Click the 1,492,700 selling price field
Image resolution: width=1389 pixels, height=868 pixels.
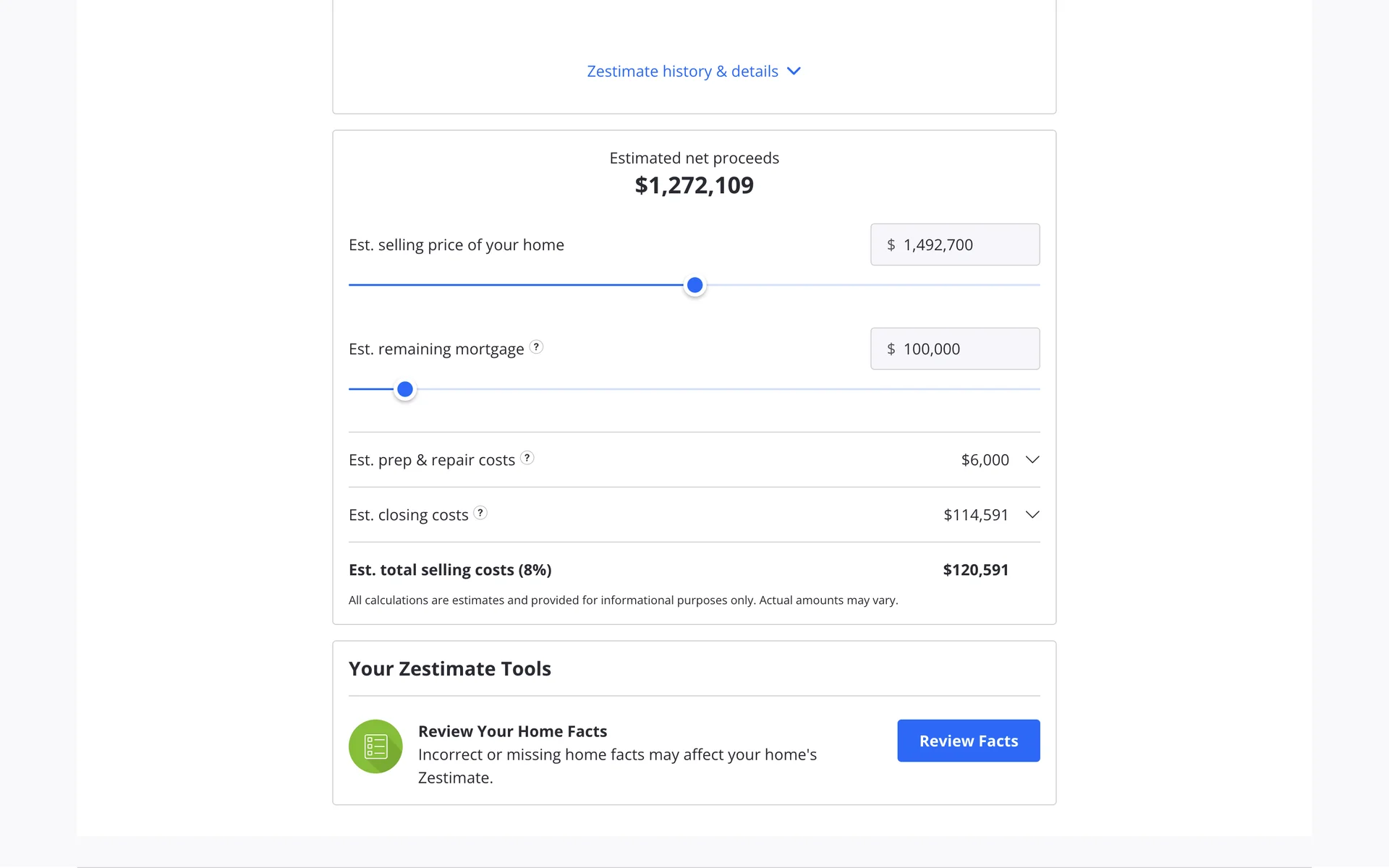(x=955, y=244)
